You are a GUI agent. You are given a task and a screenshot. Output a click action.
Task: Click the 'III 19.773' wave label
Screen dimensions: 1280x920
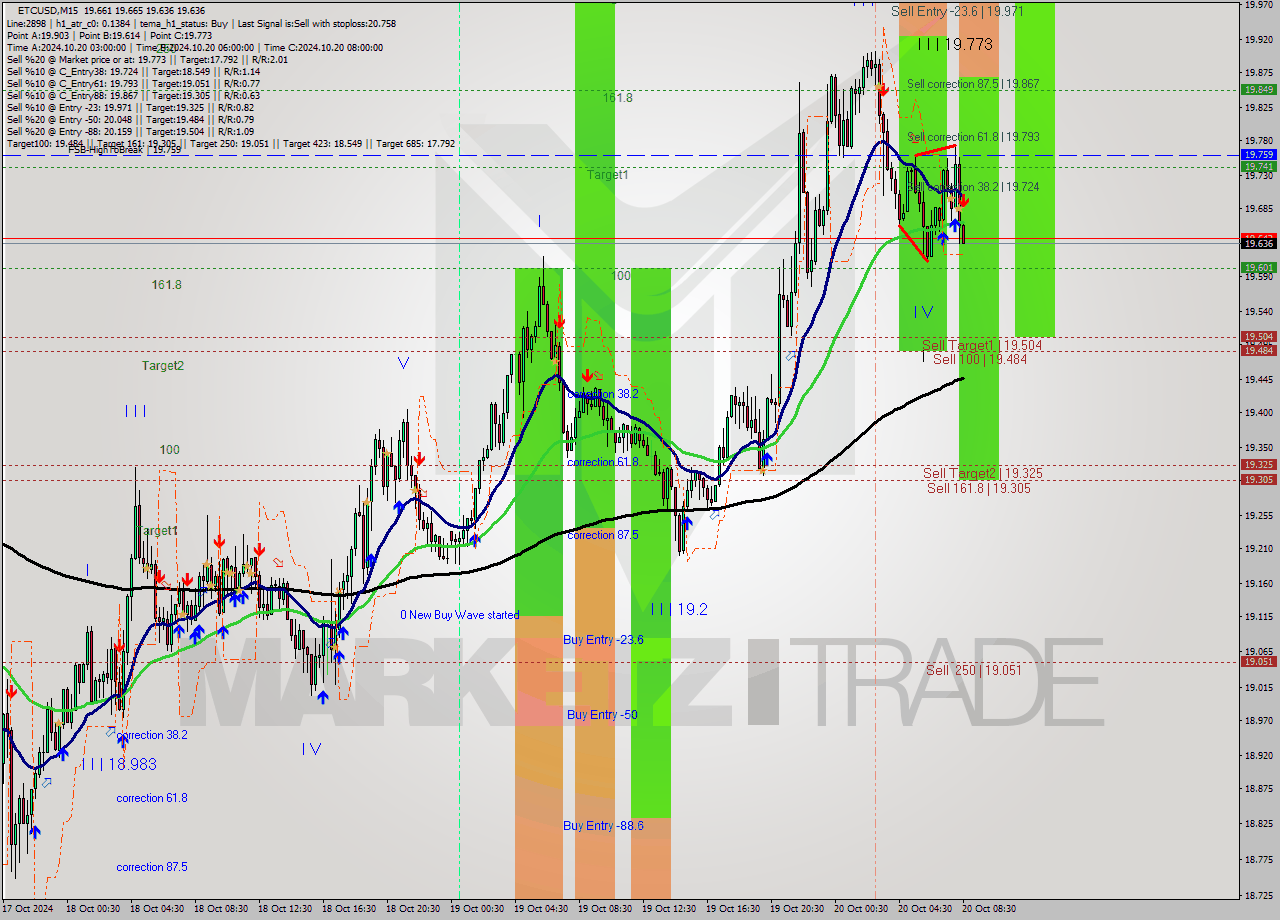tap(955, 44)
